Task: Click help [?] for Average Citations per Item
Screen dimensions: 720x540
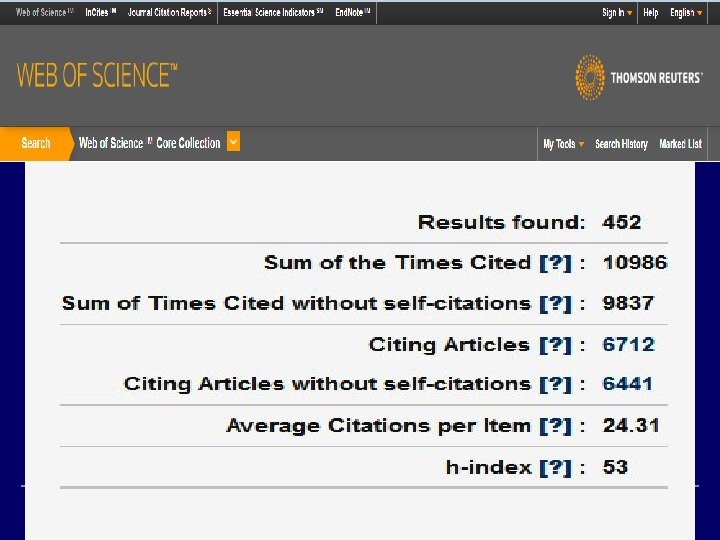Action: [555, 426]
